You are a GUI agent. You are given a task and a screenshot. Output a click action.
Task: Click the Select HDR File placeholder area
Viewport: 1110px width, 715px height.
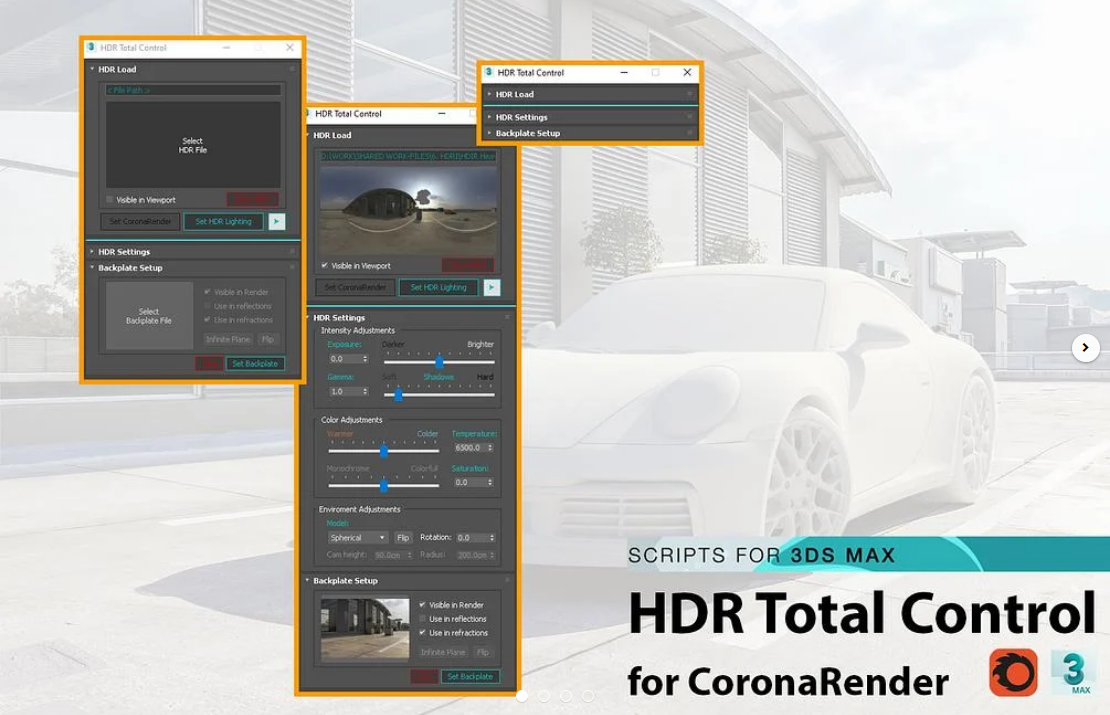(x=193, y=146)
